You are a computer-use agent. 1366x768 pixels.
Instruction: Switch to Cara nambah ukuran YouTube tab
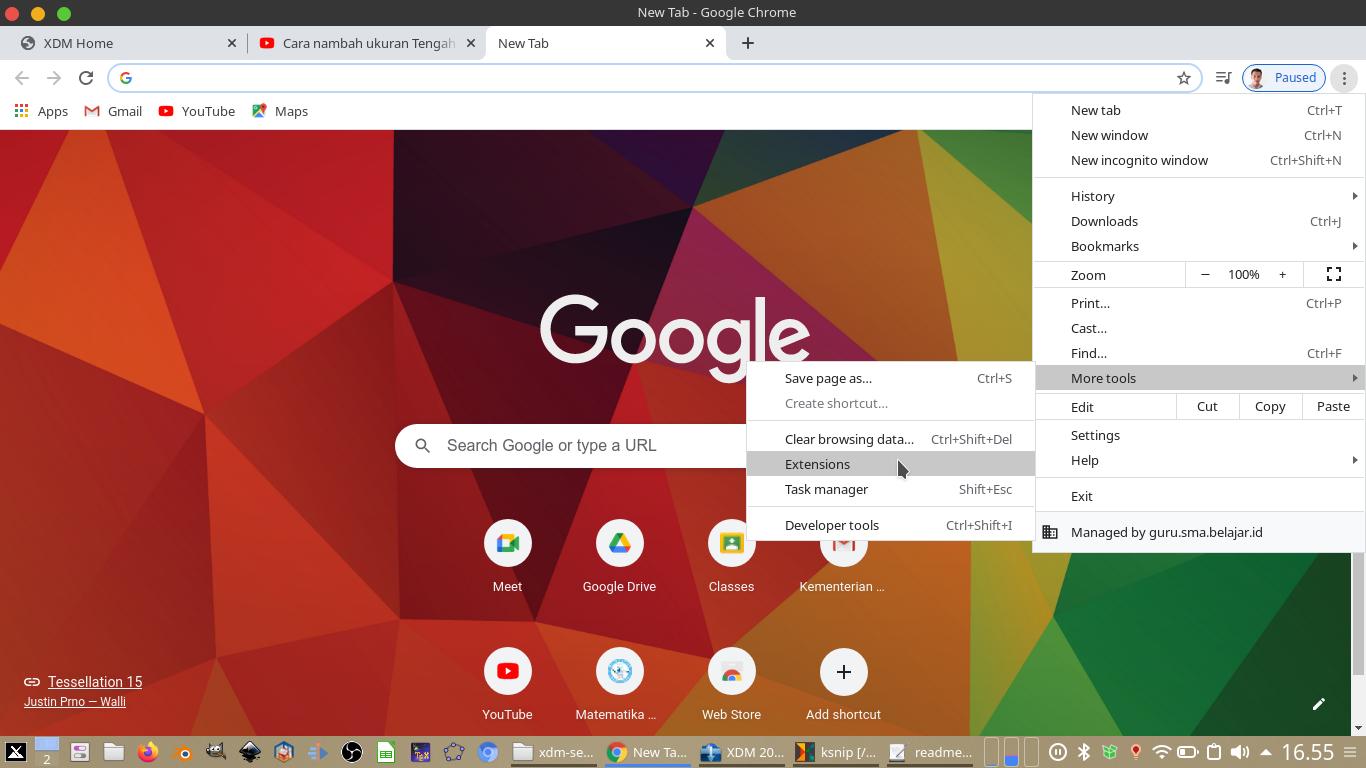pos(367,43)
